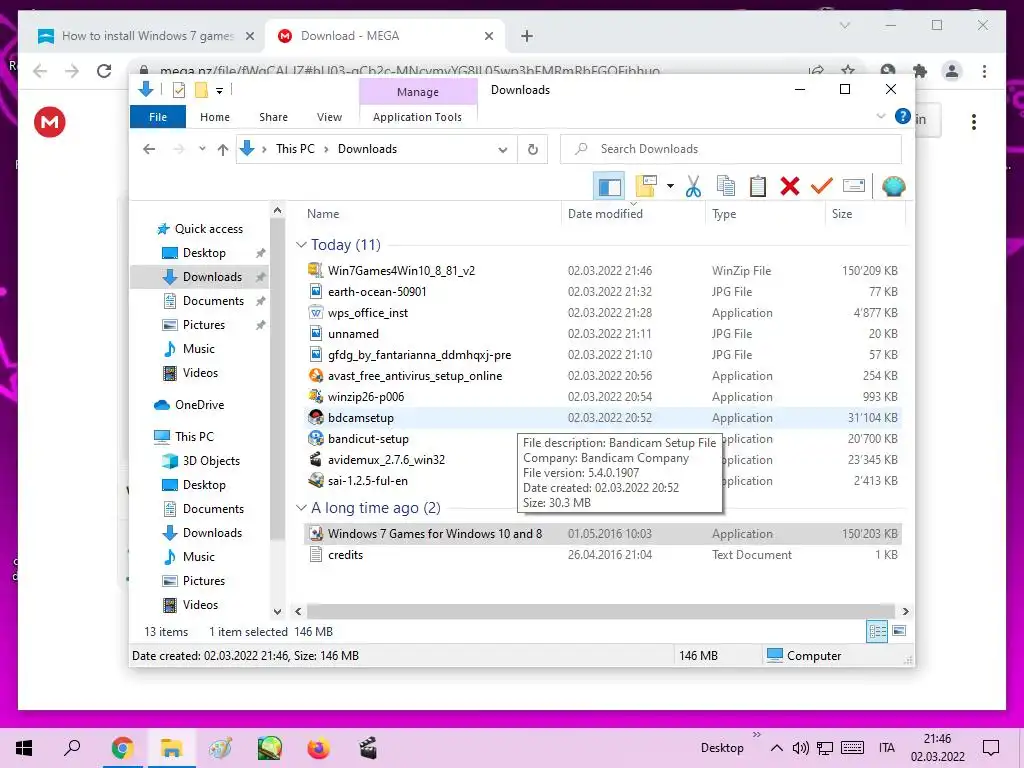Viewport: 1024px width, 768px height.
Task: Collapse the Today (11) group
Action: [301, 245]
